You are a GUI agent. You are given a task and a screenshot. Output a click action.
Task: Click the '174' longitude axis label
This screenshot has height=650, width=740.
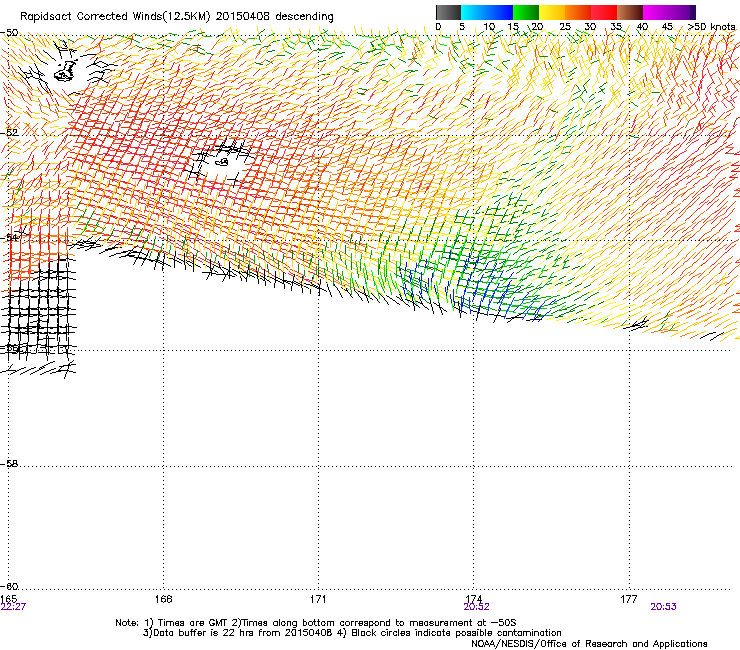tap(473, 599)
